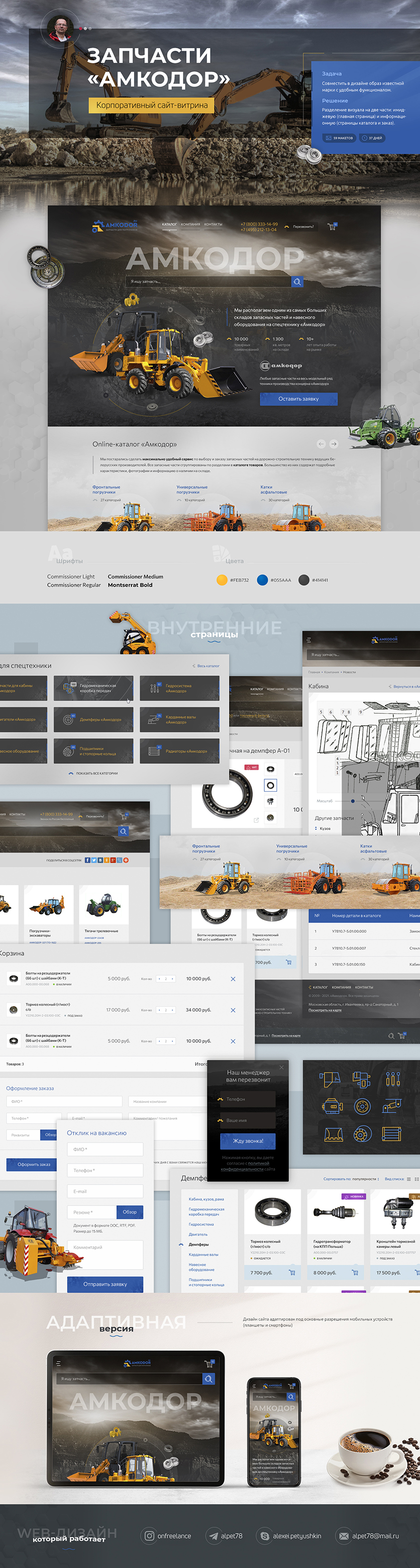Click the mail icon next to alpet78@mail.ru
The image size is (420, 1568).
point(343,1536)
